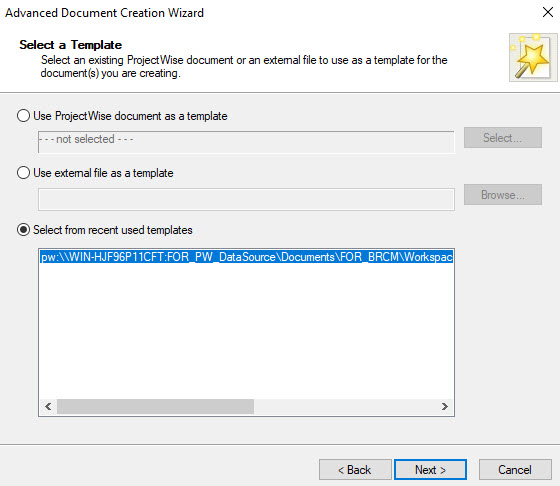This screenshot has width=560, height=486.
Task: Cancel the document creation wizard
Action: click(x=515, y=470)
